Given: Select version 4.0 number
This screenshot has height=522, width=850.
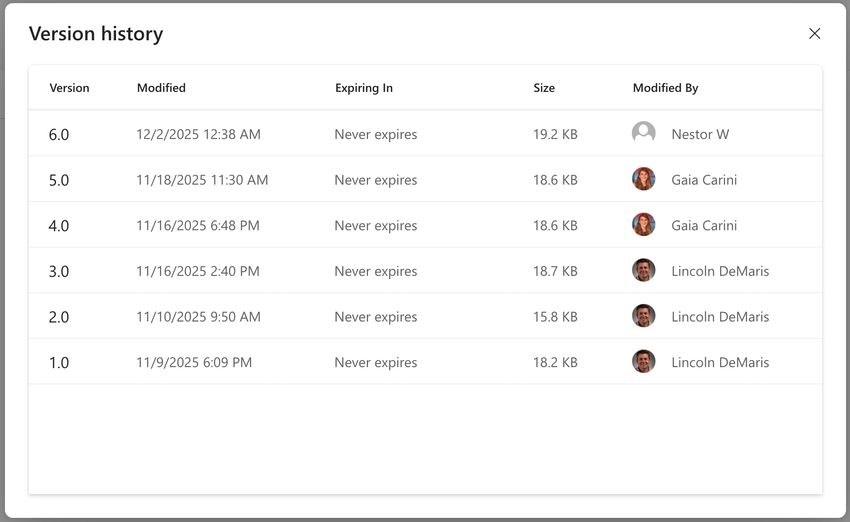Looking at the screenshot, I should 59,226.
